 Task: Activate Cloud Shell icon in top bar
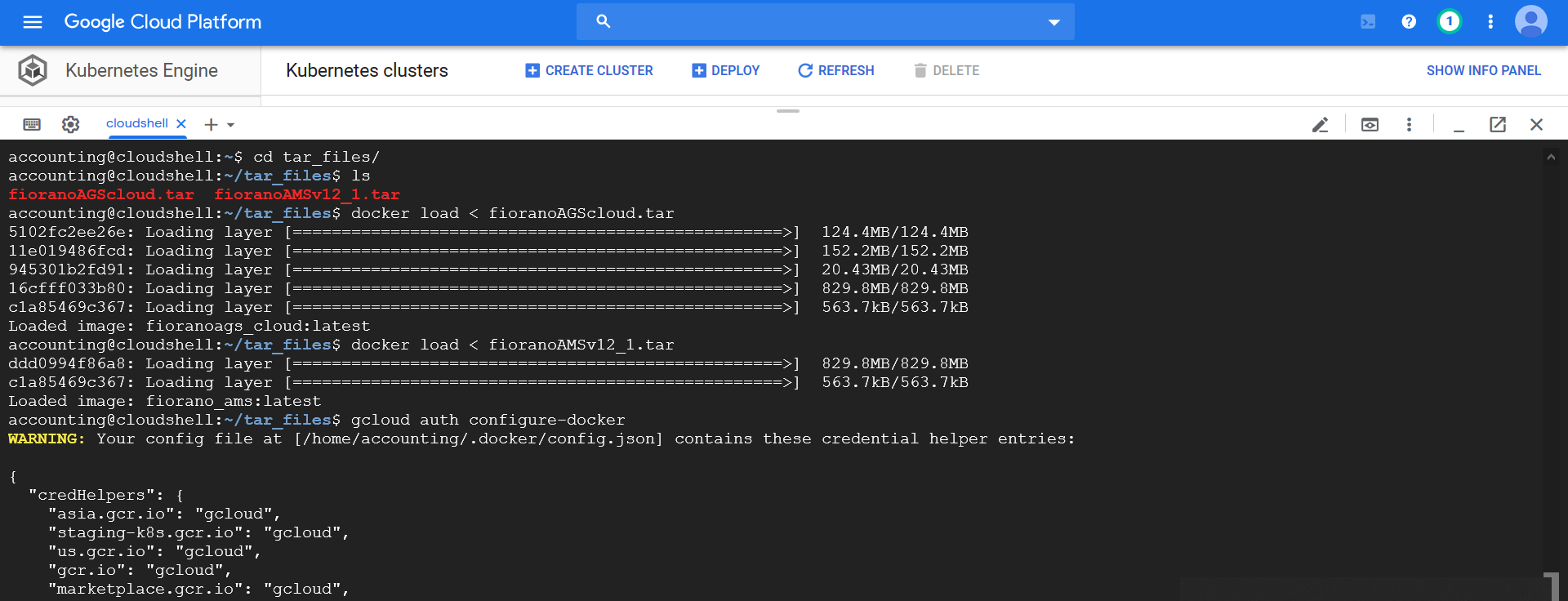tap(1368, 22)
